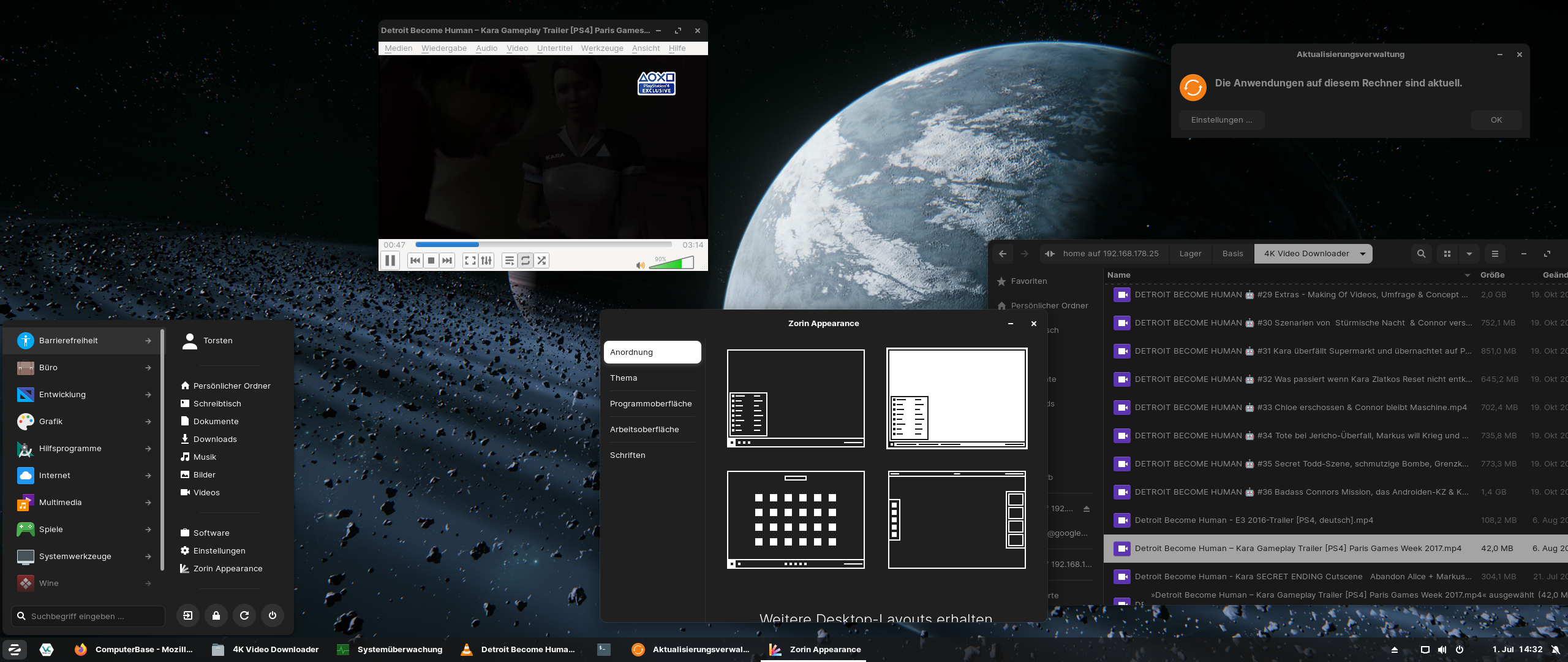Click the power off icon in menu
Viewport: 1568px width, 662px height.
click(x=273, y=615)
